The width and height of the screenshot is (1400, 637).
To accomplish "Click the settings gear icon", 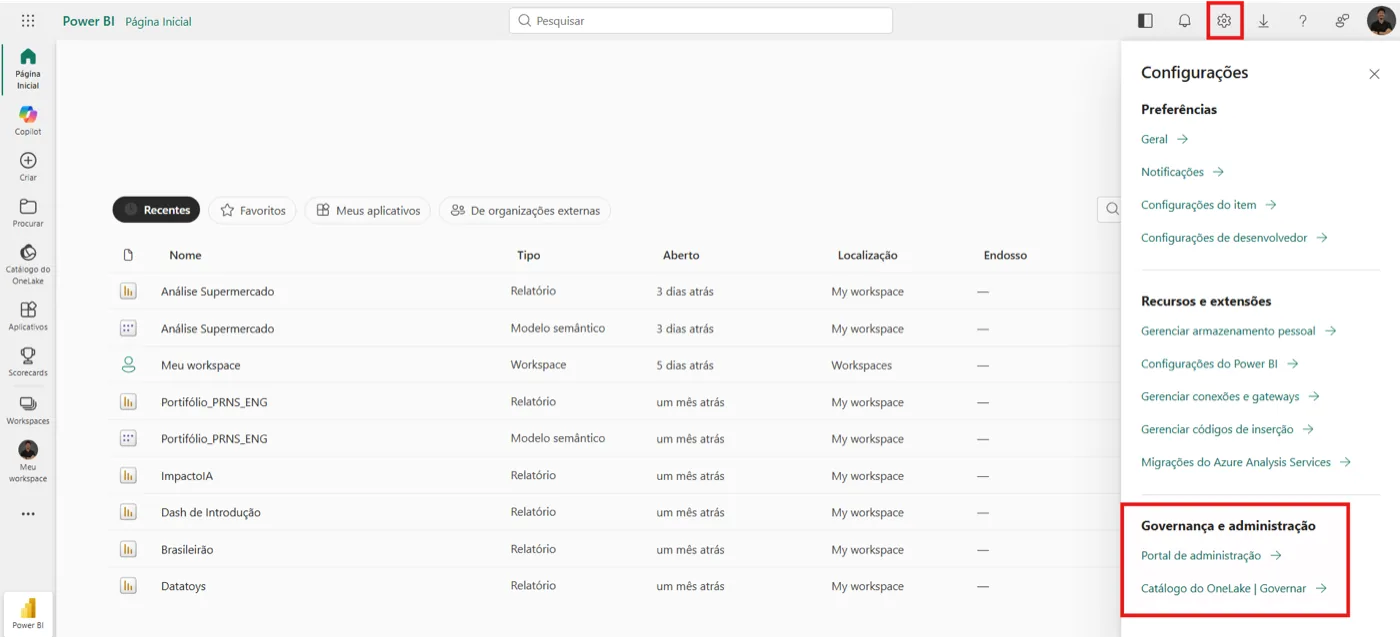I will pos(1224,21).
